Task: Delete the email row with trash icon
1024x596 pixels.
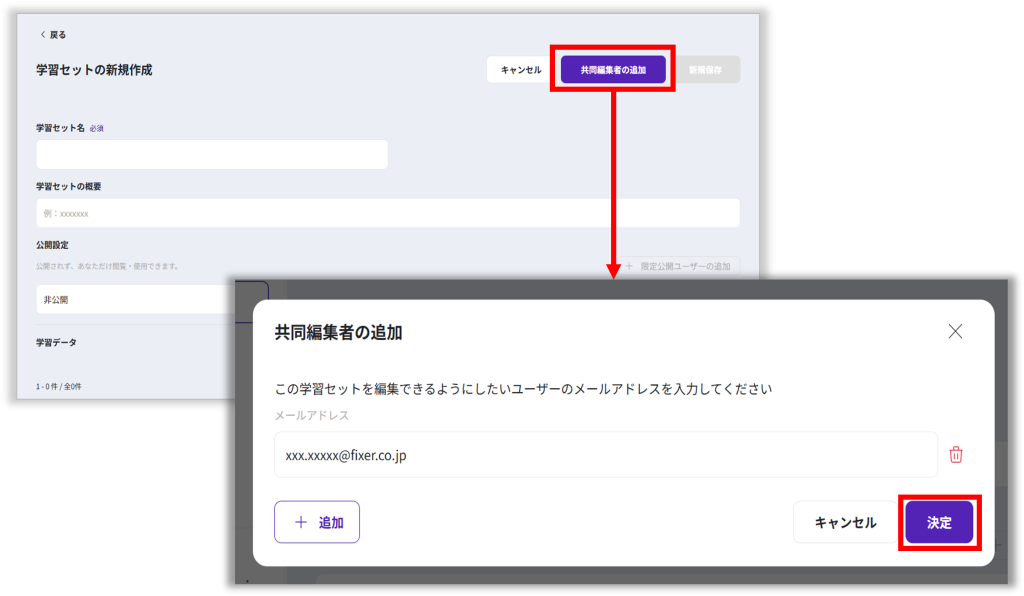Action: (x=955, y=455)
